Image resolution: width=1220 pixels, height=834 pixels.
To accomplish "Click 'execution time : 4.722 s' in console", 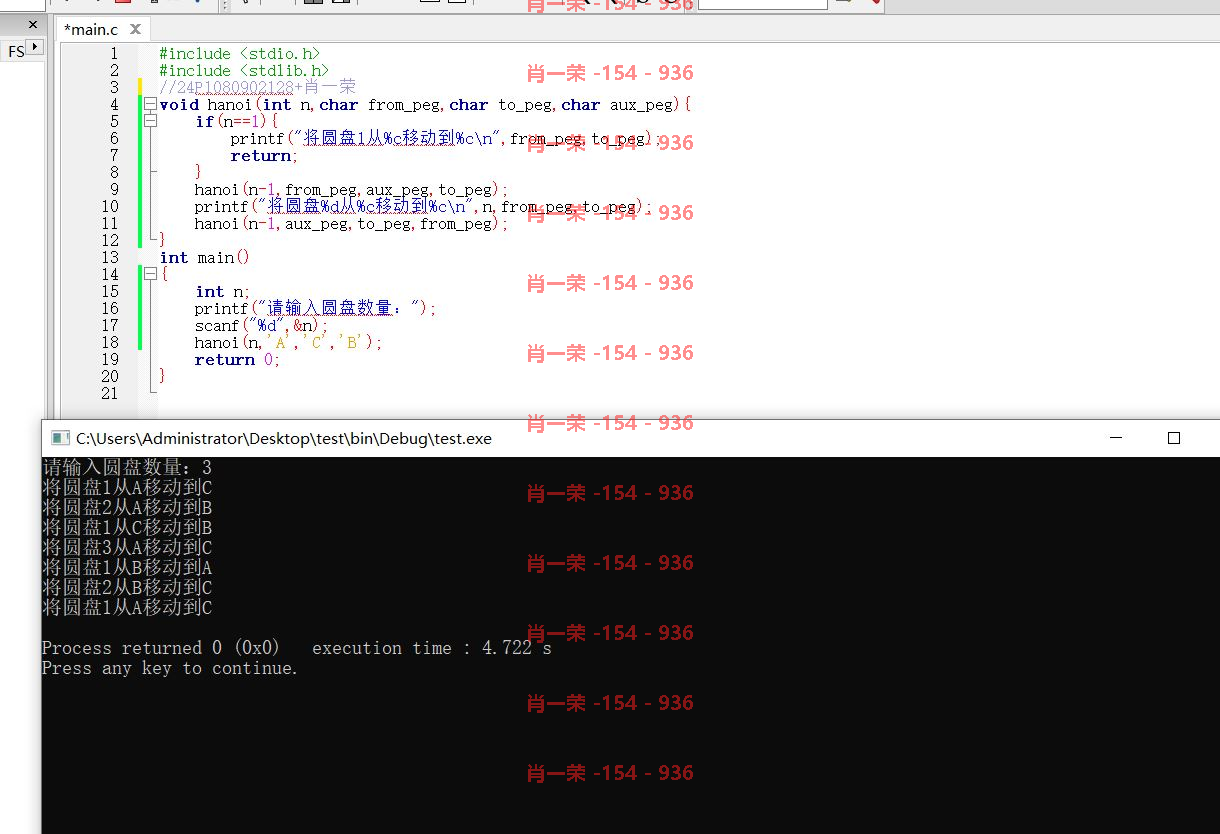I will [432, 648].
